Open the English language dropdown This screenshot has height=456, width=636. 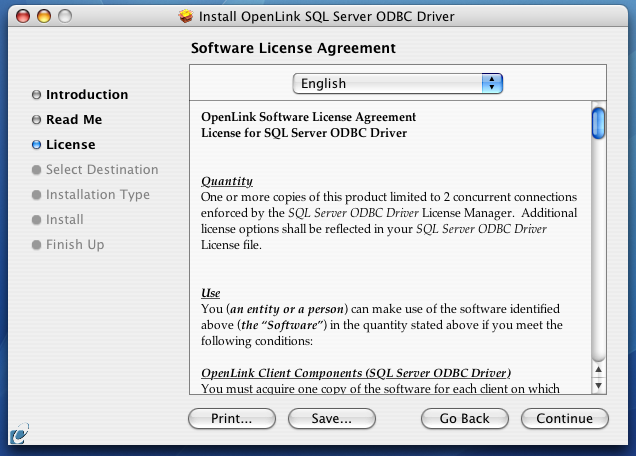pos(398,84)
